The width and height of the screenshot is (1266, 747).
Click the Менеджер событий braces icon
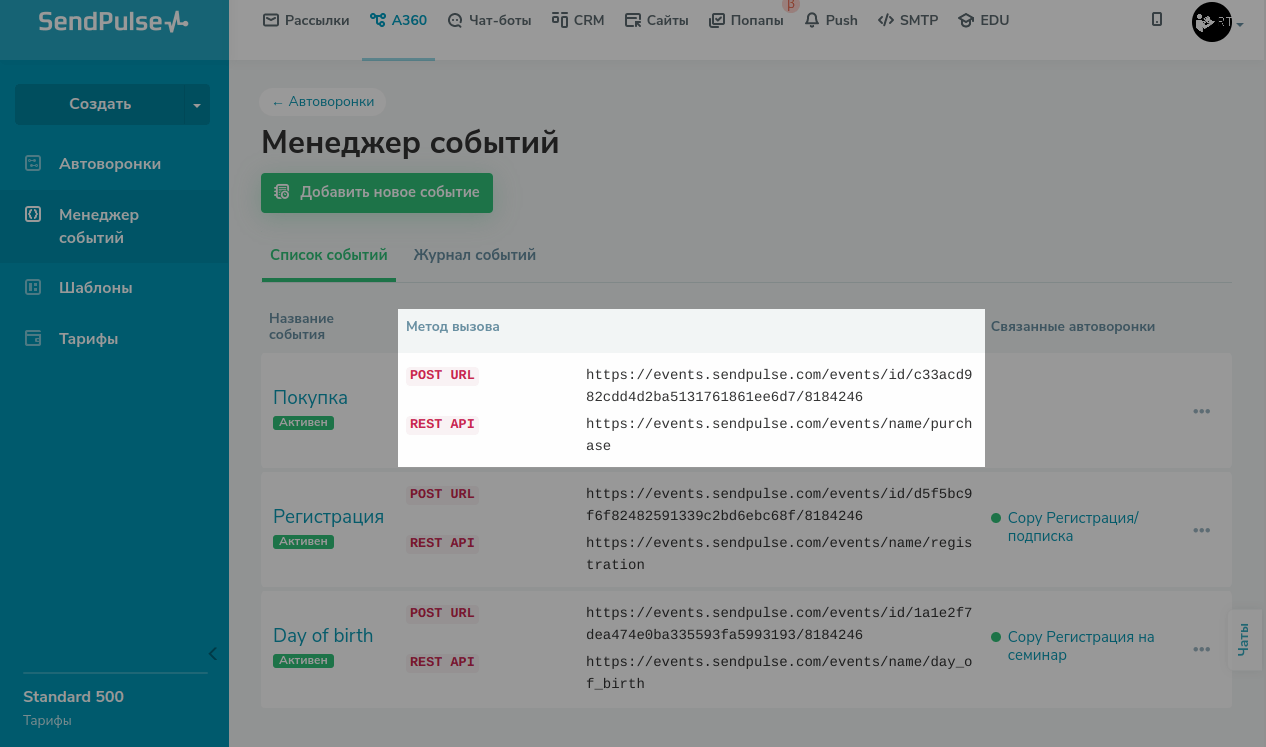point(33,214)
